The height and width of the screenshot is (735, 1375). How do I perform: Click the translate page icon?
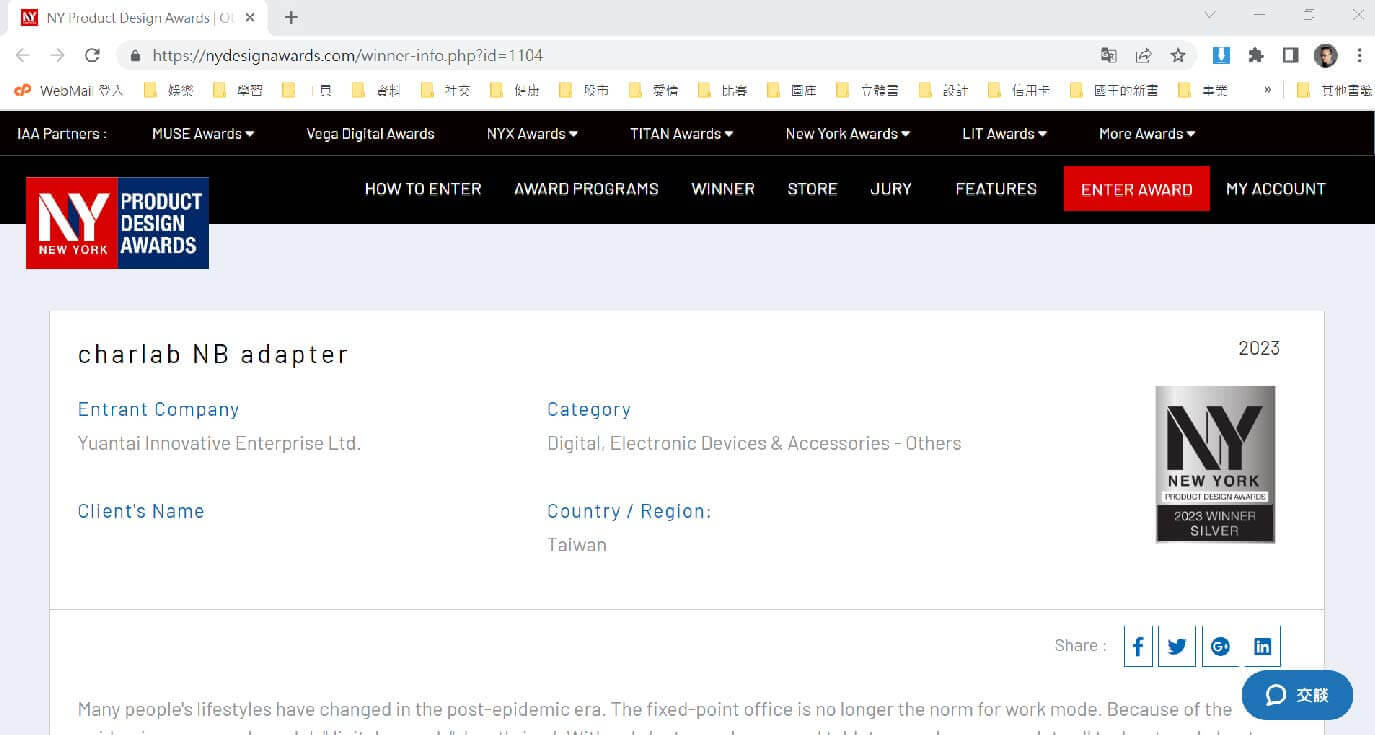[x=1109, y=55]
